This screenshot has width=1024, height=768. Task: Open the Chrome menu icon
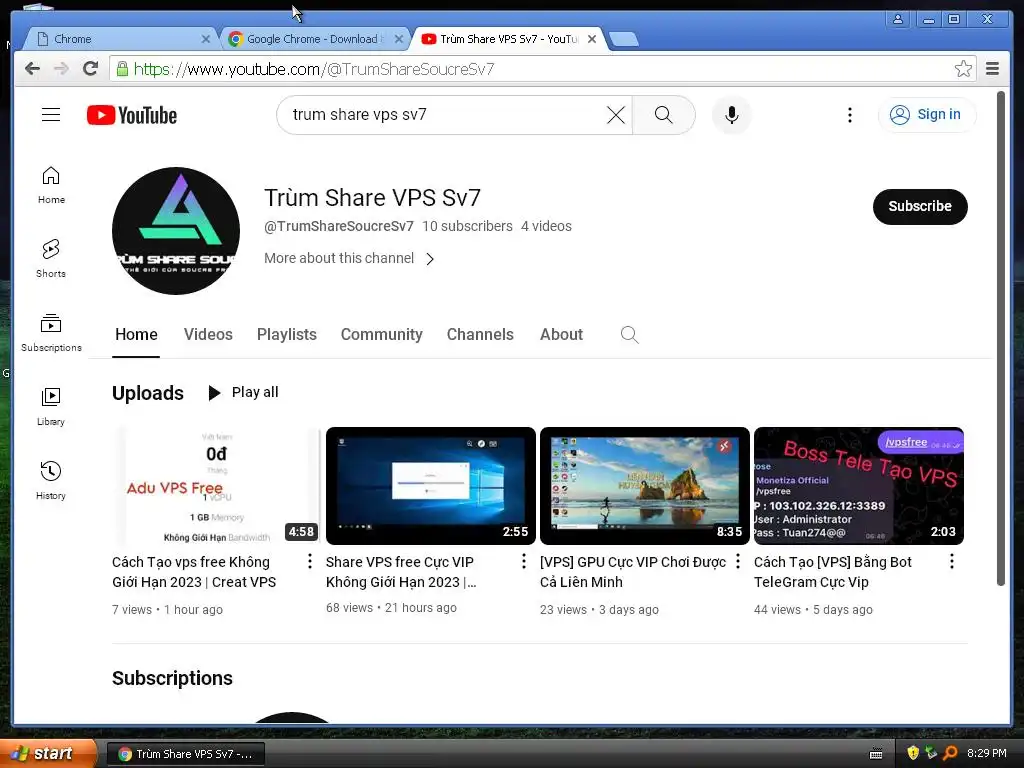pos(993,69)
